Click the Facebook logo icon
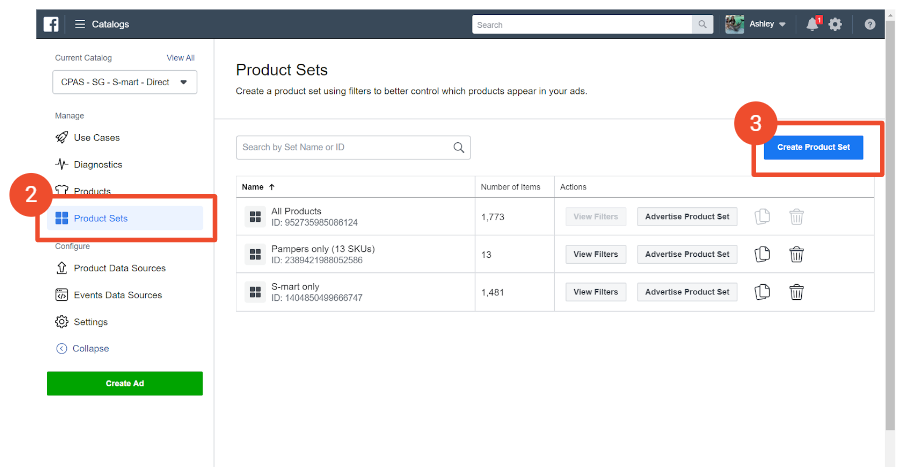Screen dimensions: 899x472 [x=49, y=24]
